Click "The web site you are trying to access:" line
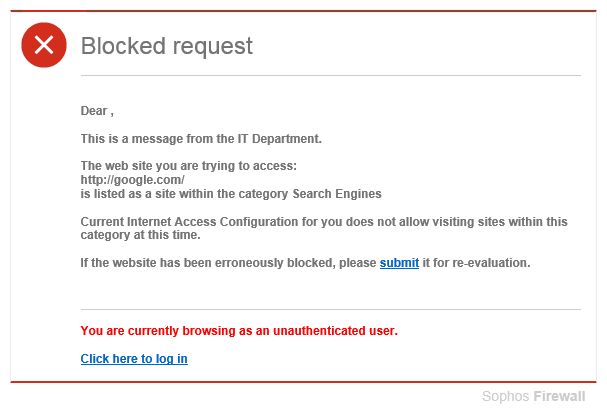The image size is (607, 412). [189, 166]
